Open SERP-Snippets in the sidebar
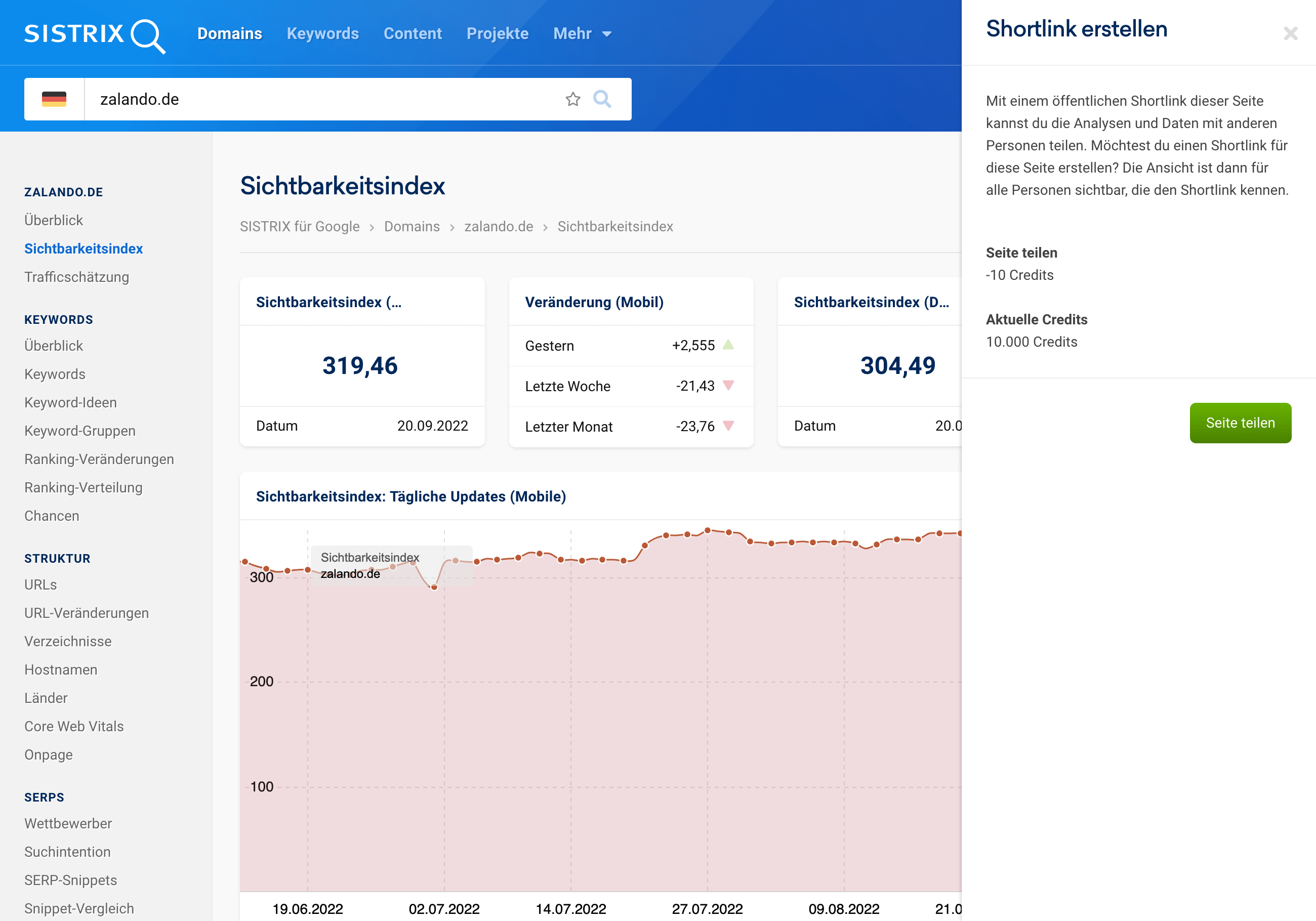The image size is (1316, 921). pyautogui.click(x=70, y=881)
